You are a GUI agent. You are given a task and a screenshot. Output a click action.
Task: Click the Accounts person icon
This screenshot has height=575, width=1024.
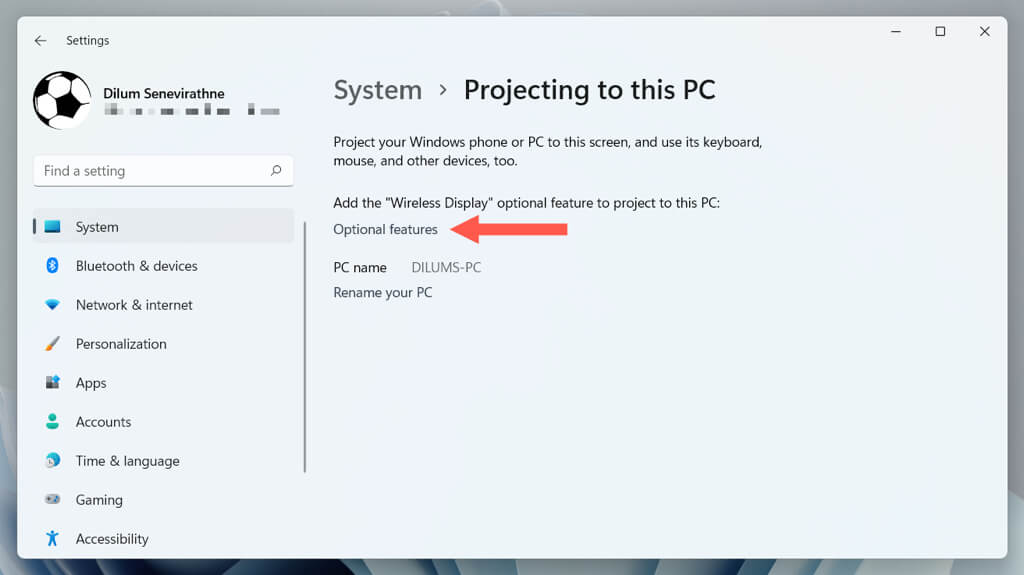52,421
